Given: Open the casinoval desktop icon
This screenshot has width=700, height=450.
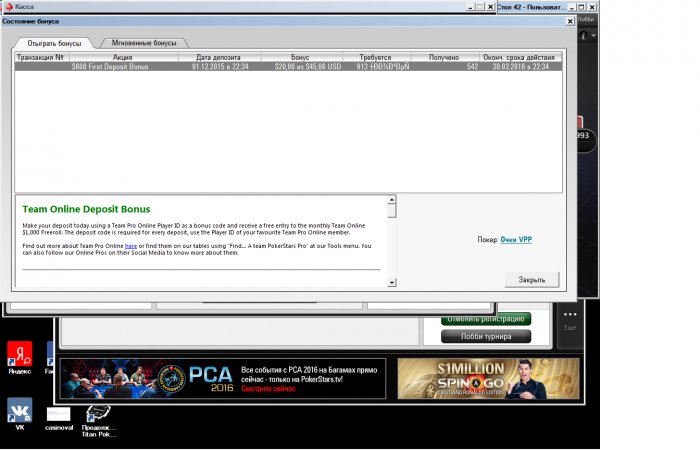Looking at the screenshot, I should point(58,418).
